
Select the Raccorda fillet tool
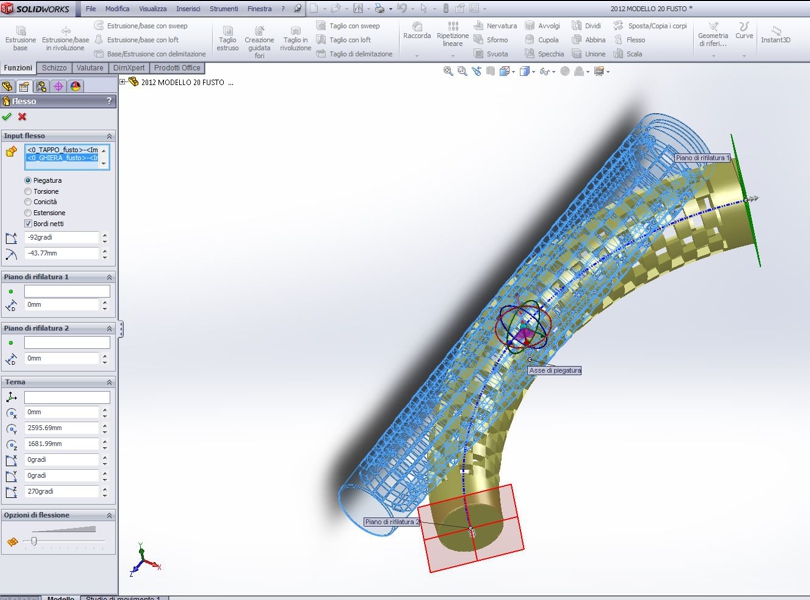417,31
